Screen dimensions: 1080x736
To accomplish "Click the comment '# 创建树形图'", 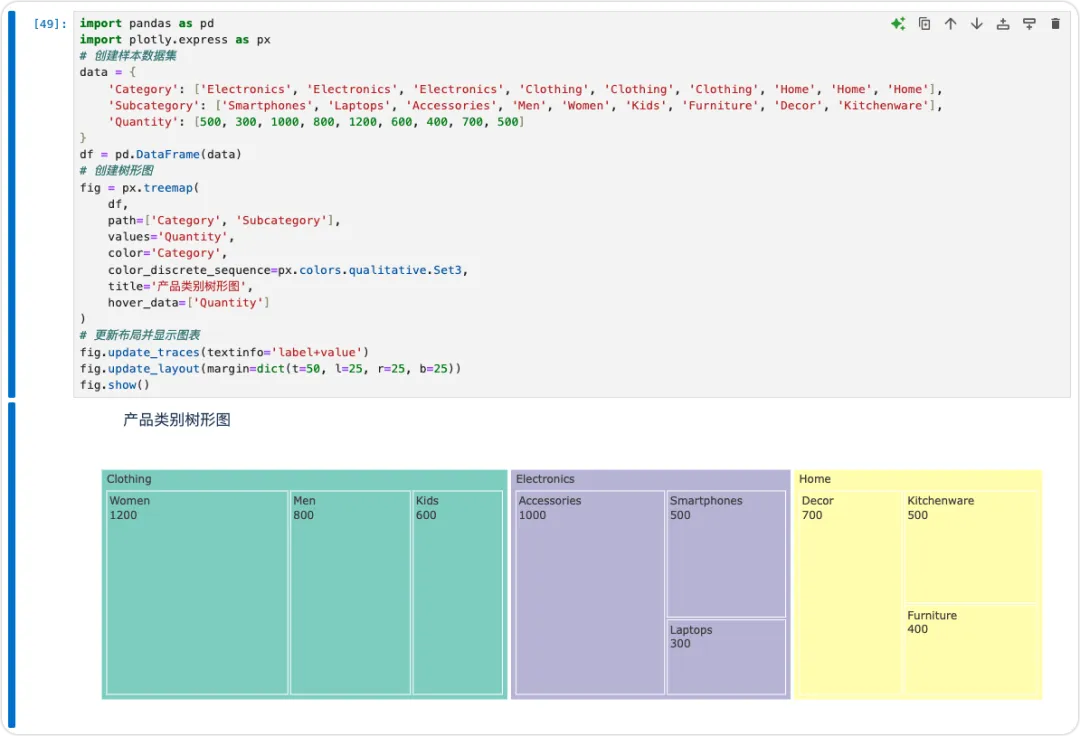I will [x=117, y=171].
